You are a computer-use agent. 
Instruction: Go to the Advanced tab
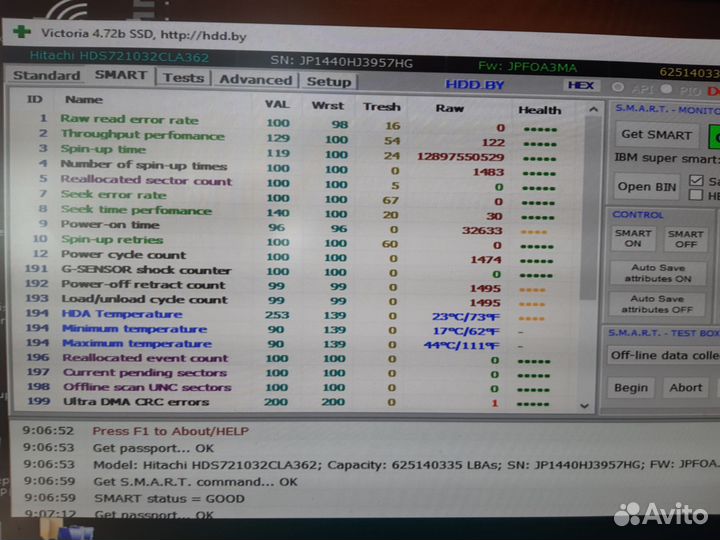coord(255,80)
